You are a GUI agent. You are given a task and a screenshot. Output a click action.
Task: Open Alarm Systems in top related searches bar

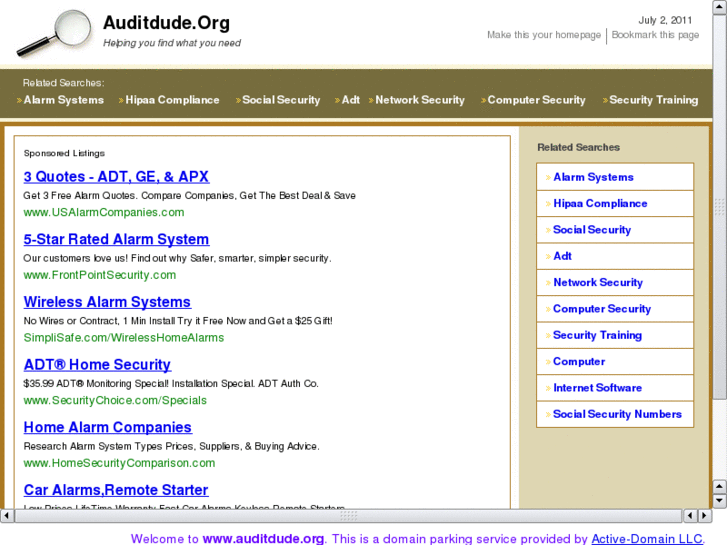tap(64, 100)
